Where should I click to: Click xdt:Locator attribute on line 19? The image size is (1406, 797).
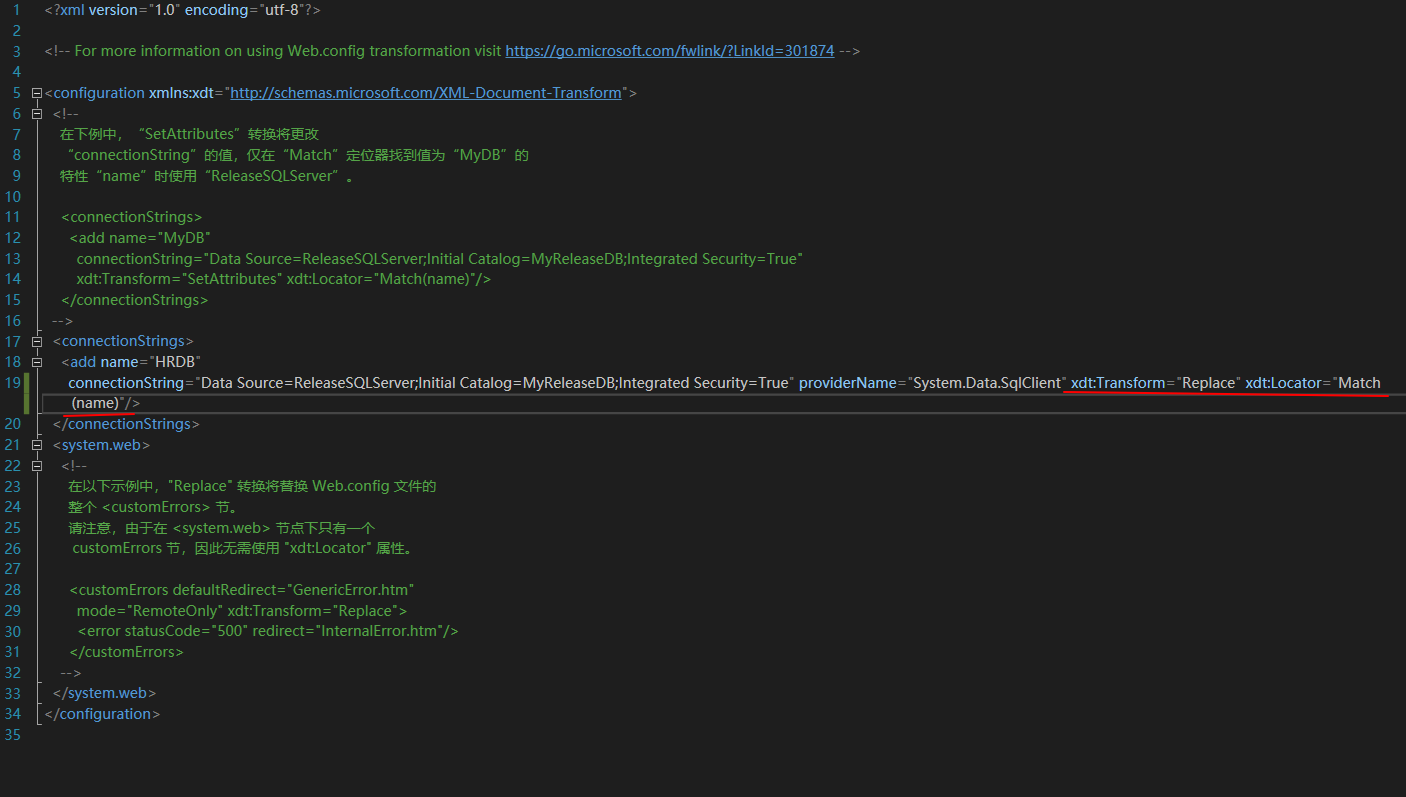pyautogui.click(x=1284, y=383)
